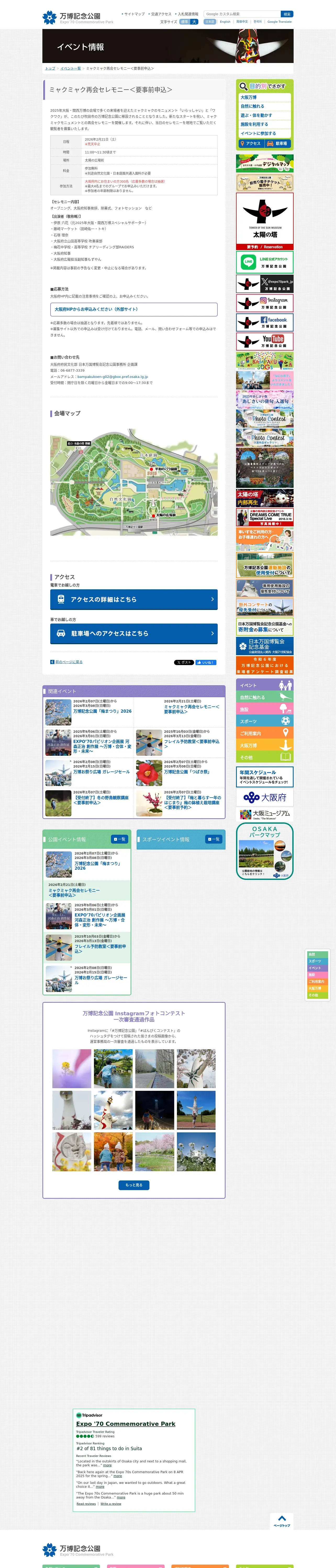
Task: Select 施設を利用する in 目的別でさがす
Action: [x=265, y=124]
